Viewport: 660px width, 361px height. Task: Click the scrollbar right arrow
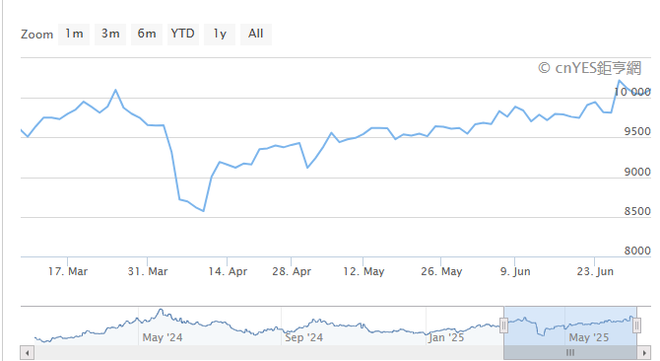tap(644, 353)
